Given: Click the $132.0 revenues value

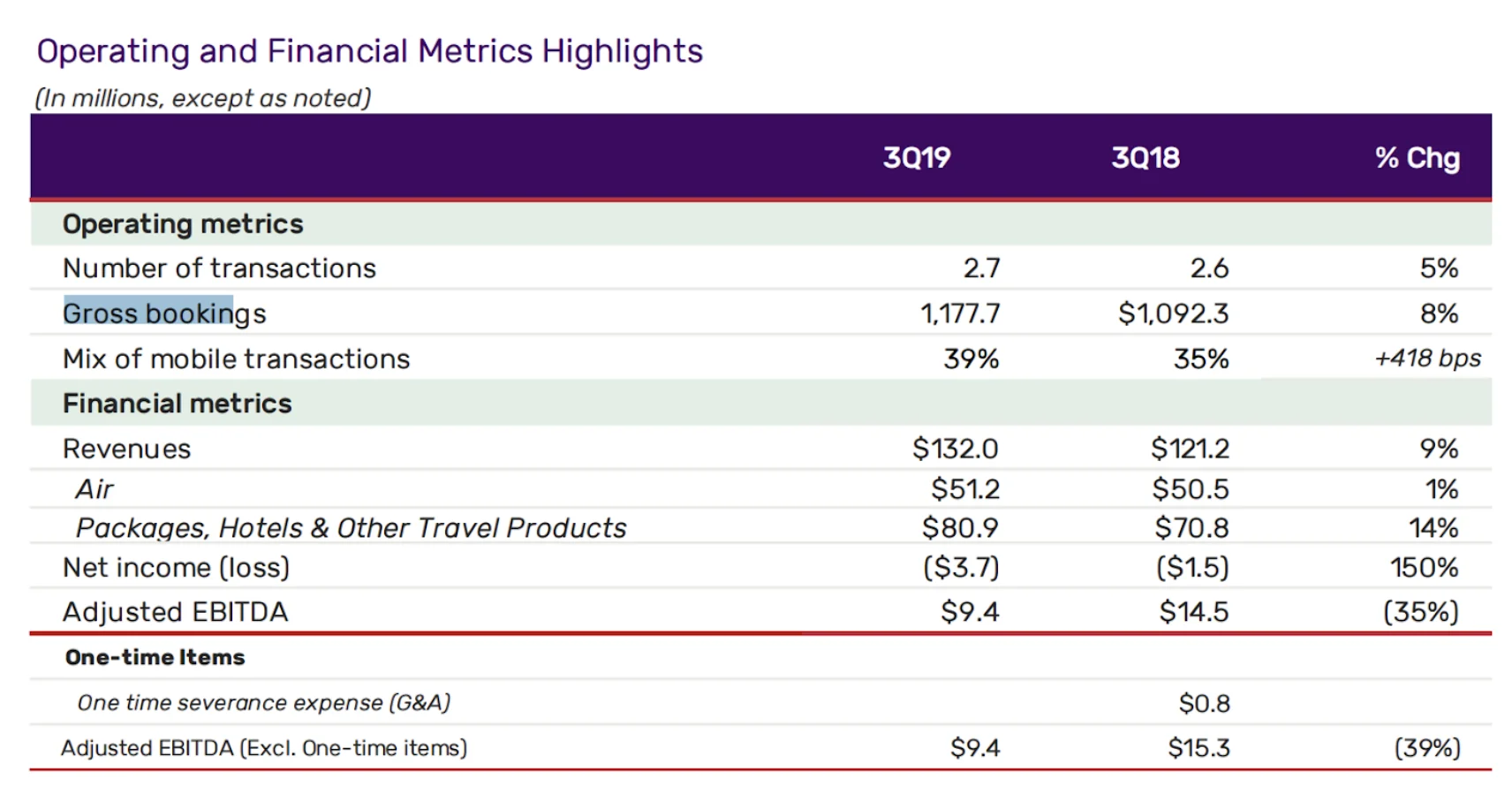Looking at the screenshot, I should [955, 449].
